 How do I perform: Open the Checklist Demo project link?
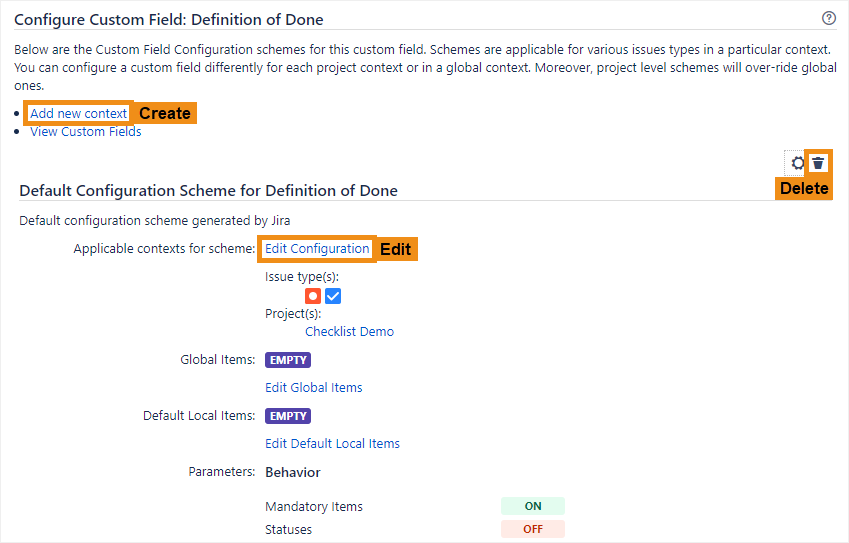tap(349, 331)
